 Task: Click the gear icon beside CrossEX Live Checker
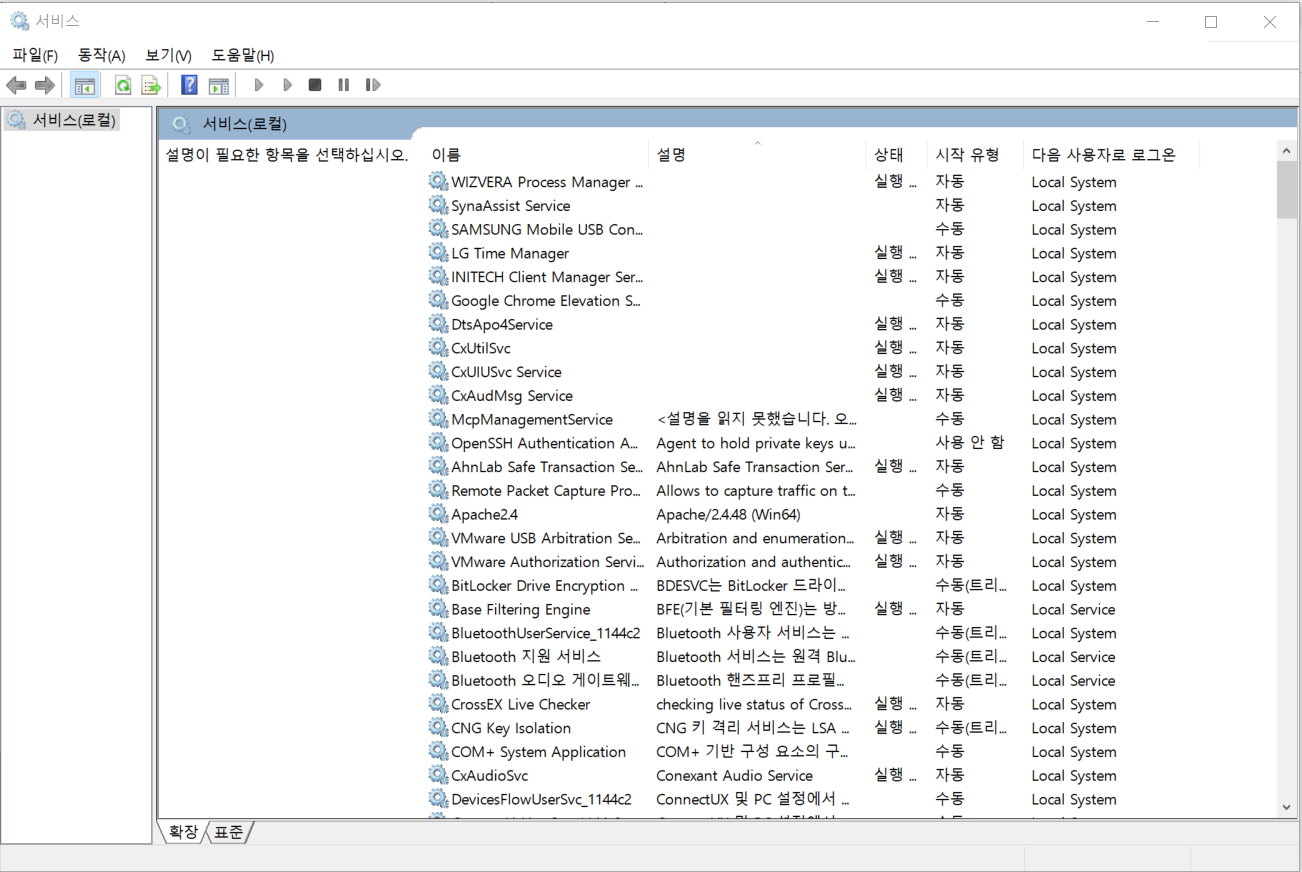point(438,704)
